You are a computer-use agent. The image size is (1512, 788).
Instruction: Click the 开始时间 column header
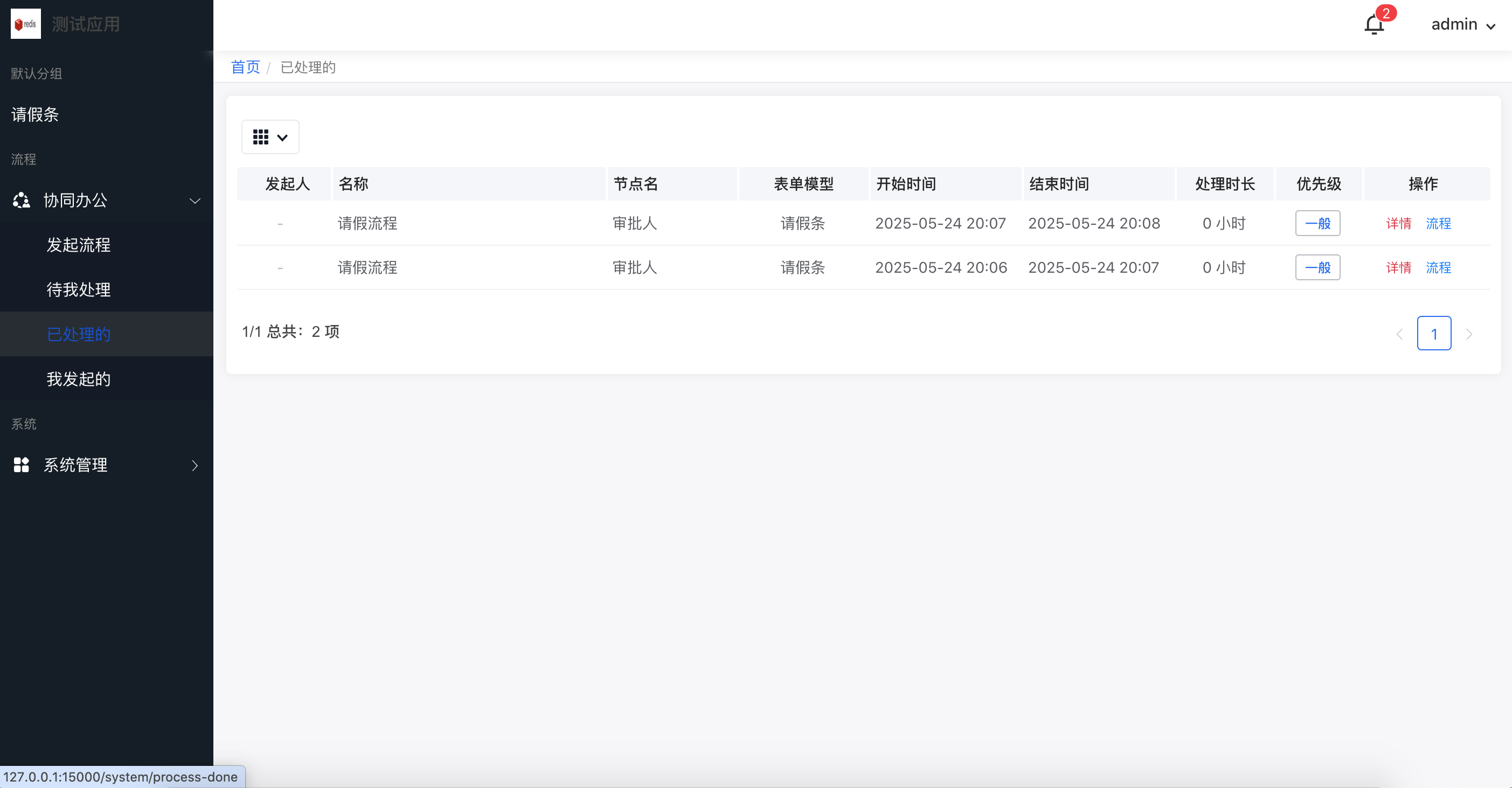tap(906, 184)
